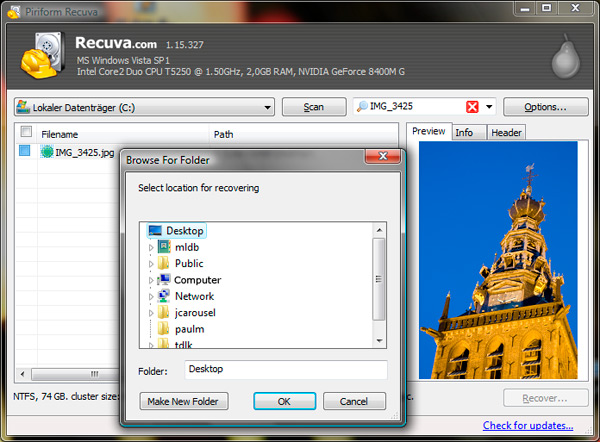Follow the Check for updates... link
Image resolution: width=600 pixels, height=442 pixels.
point(528,426)
